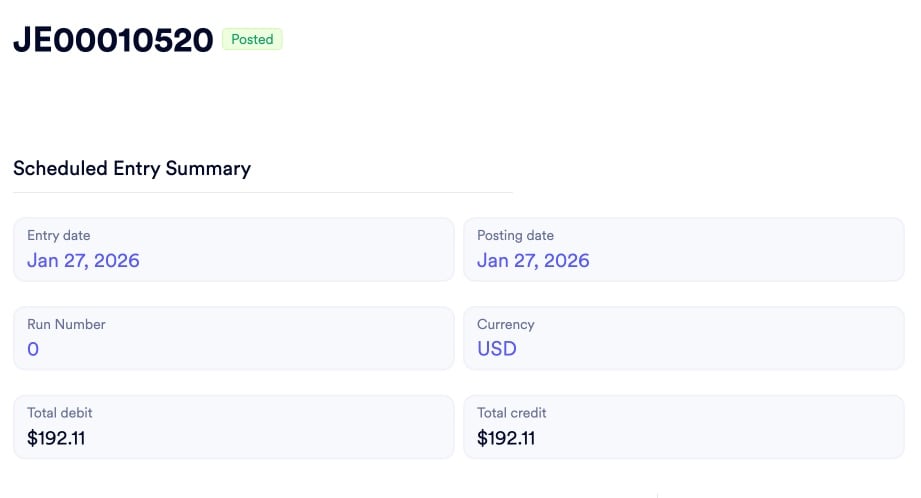Select the Total credit amount $192.11
Screen dimensions: 921x498
click(506, 438)
